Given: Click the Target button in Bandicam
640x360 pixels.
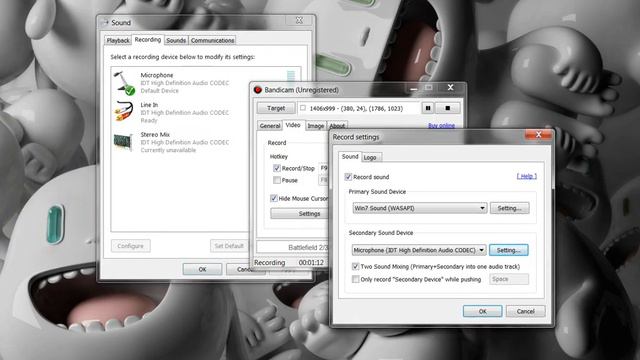Looking at the screenshot, I should (x=276, y=108).
